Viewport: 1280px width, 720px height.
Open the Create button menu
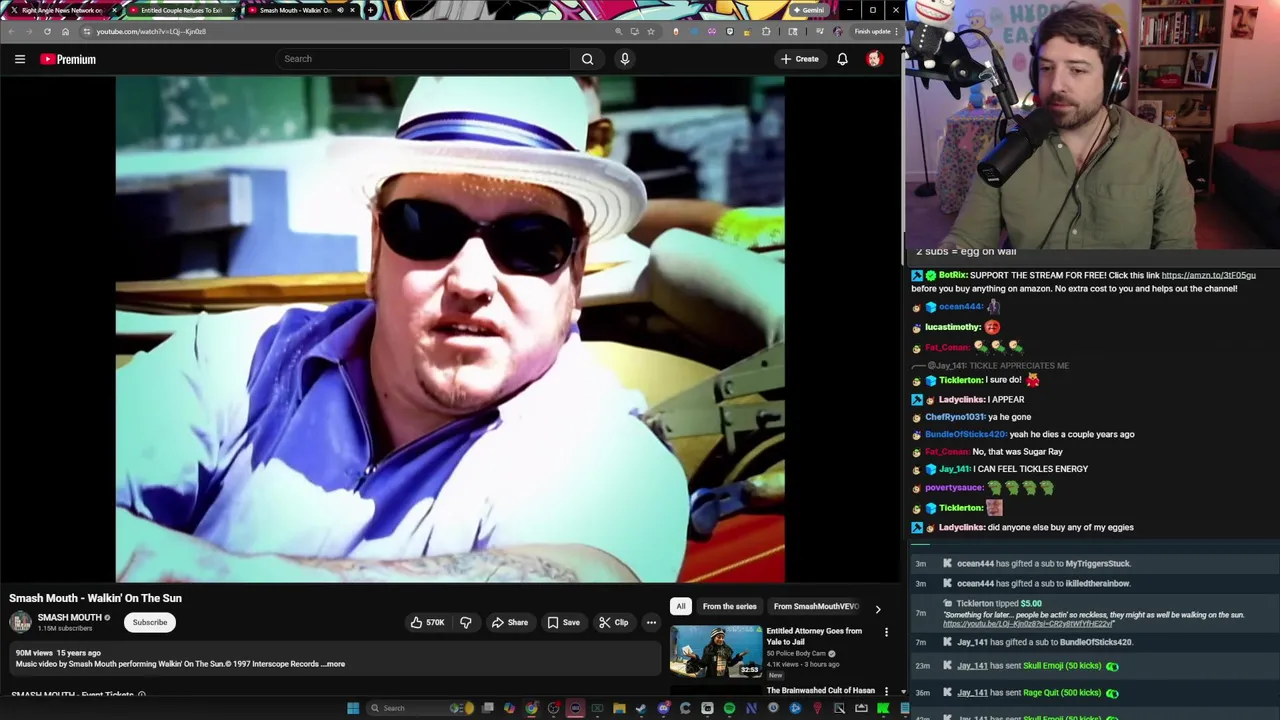[x=800, y=59]
